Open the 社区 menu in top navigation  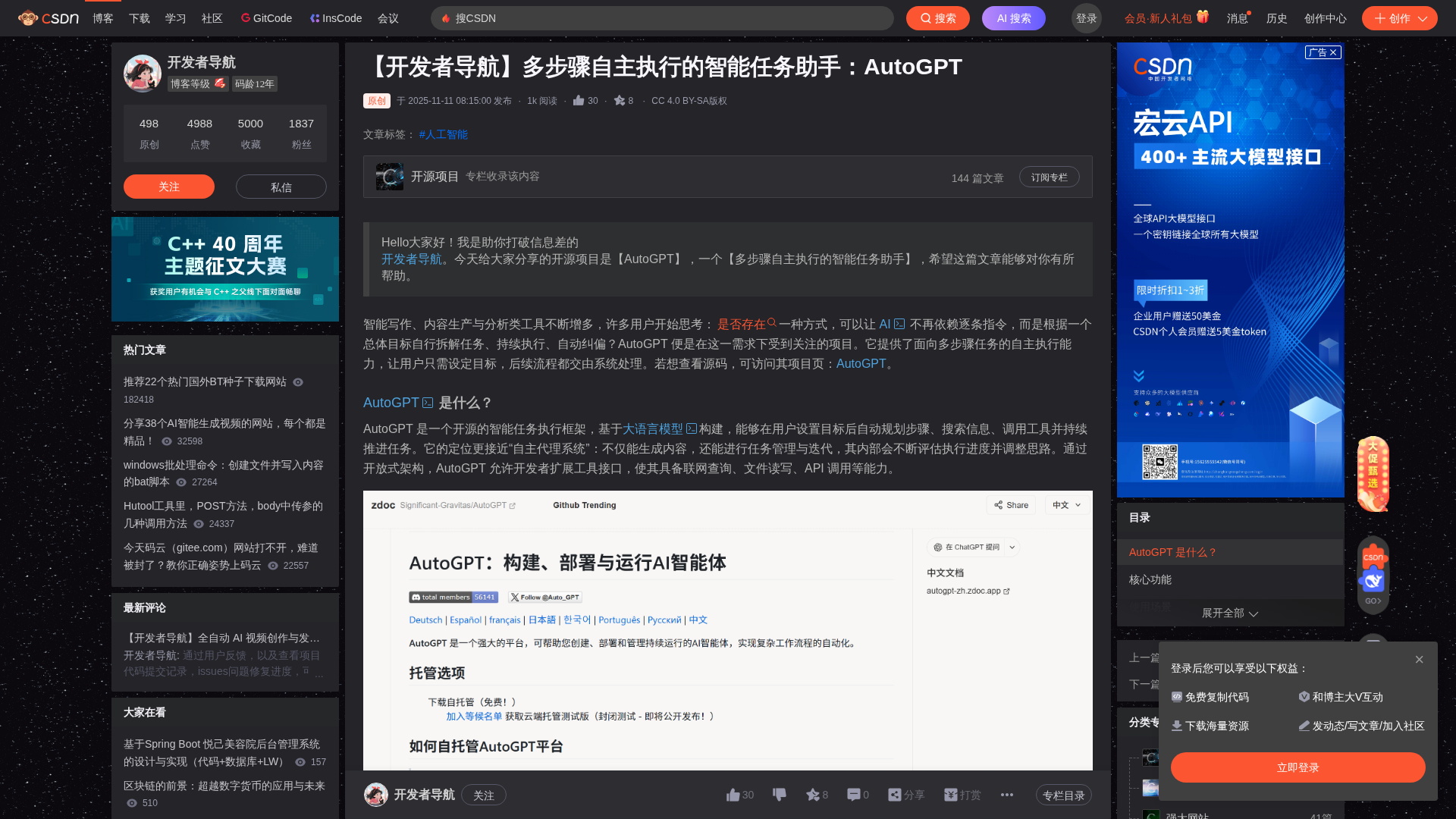click(212, 18)
